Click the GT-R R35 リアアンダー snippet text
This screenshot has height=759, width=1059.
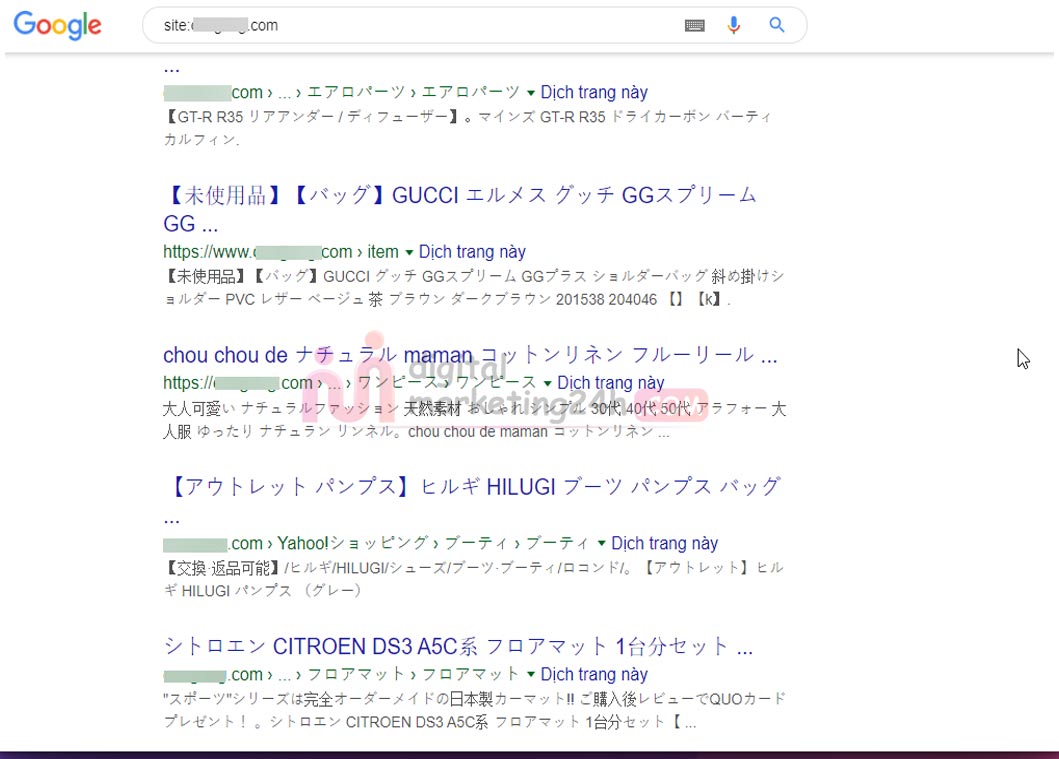pyautogui.click(x=467, y=128)
